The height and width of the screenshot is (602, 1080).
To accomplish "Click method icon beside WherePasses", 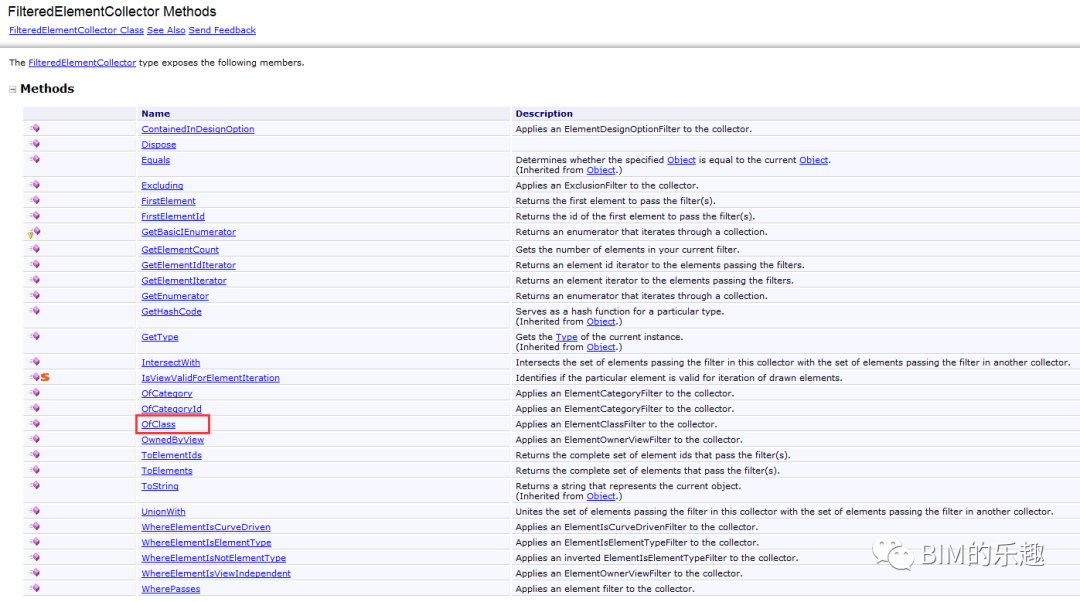I will (x=35, y=588).
